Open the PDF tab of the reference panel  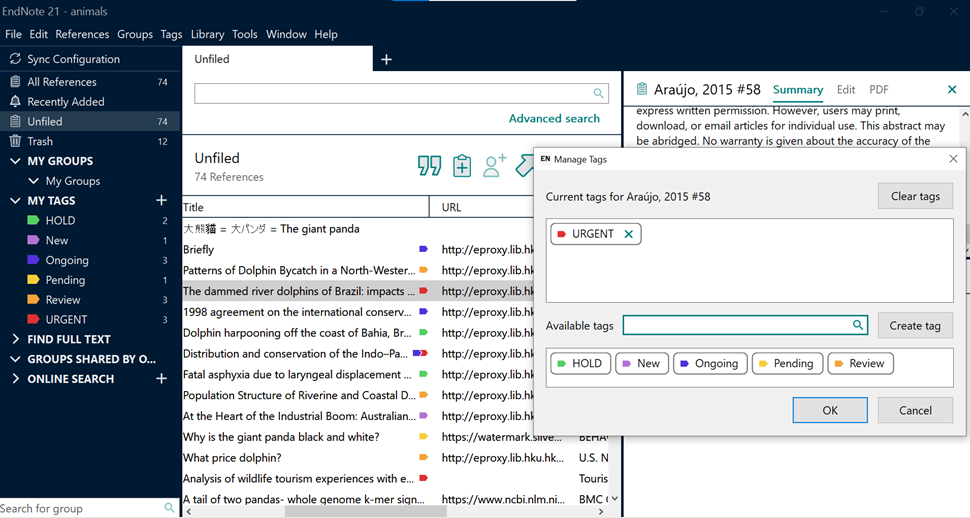tap(878, 90)
